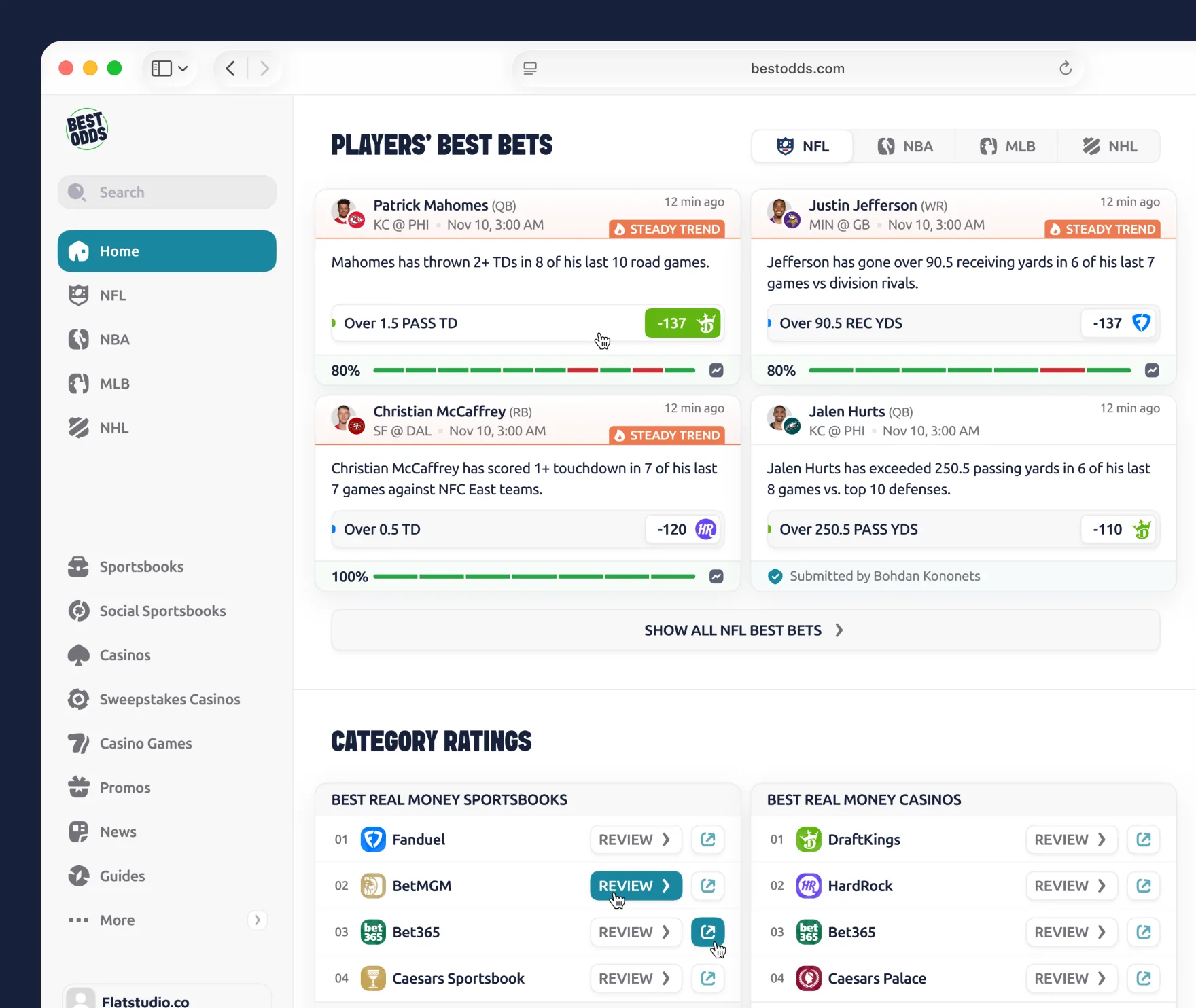Click Mahomes 80% hit-rate progress bar
1196x1008 pixels.
click(x=534, y=370)
